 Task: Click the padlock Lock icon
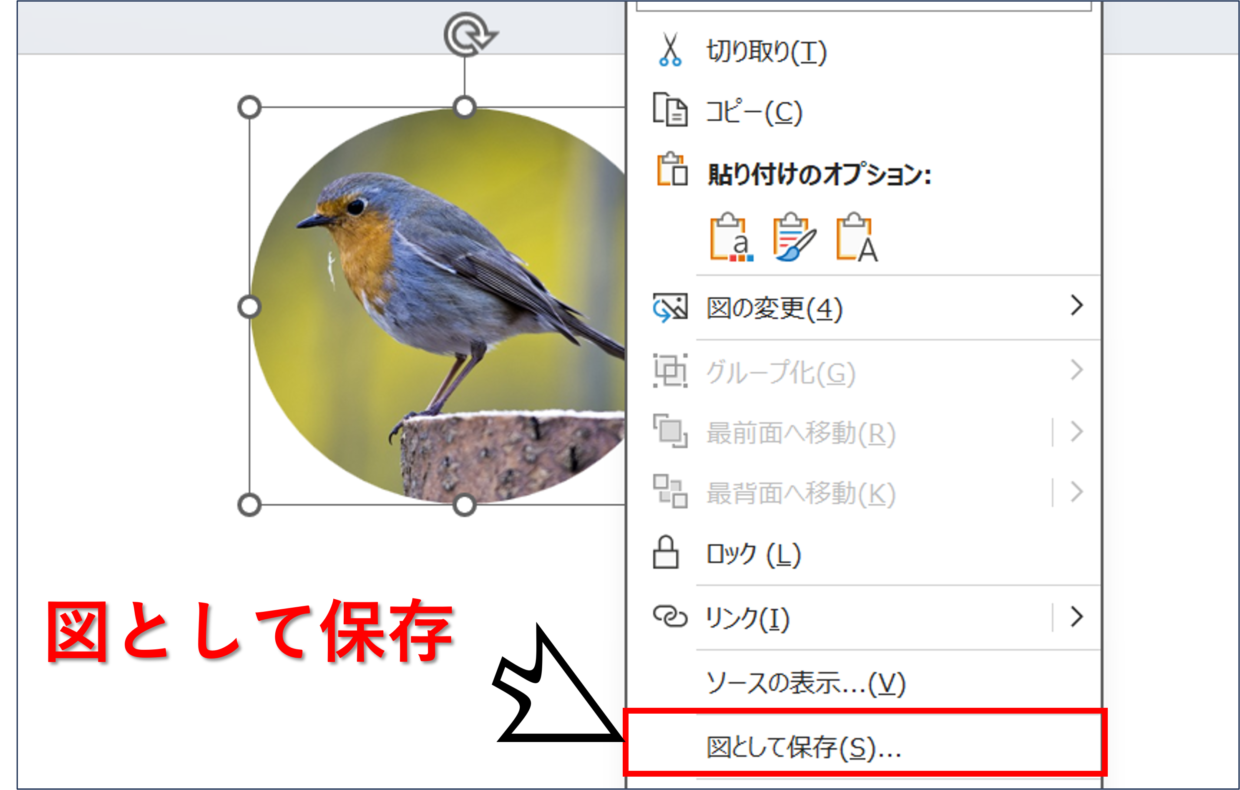[x=667, y=551]
